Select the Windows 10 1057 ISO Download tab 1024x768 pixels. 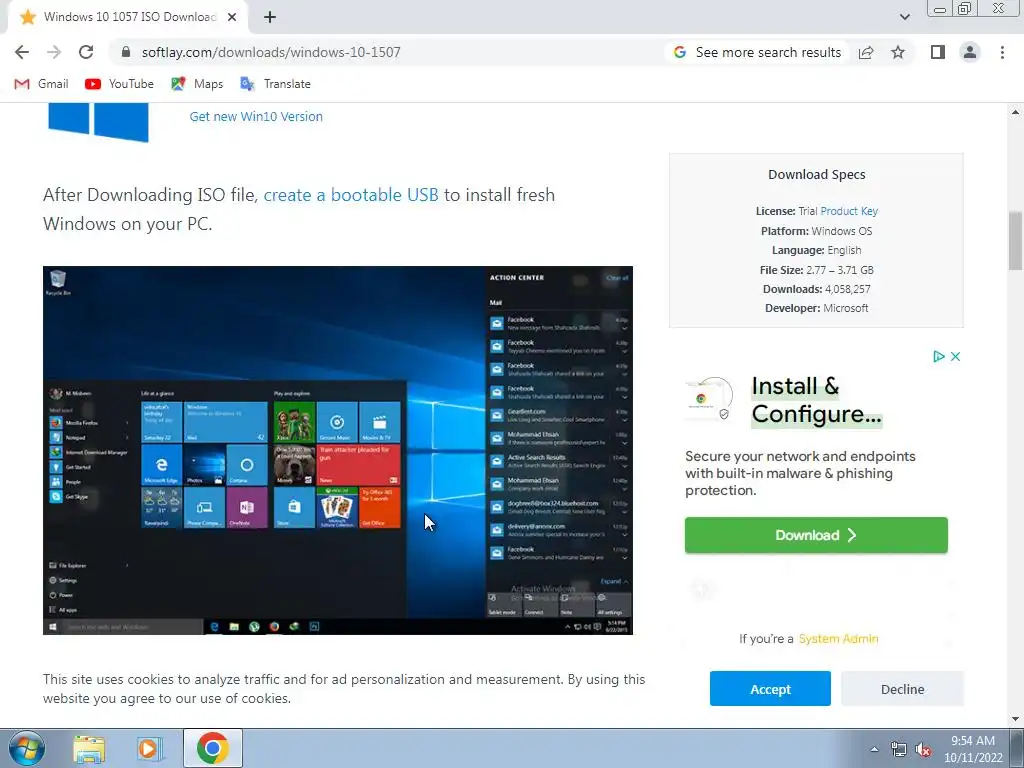[x=128, y=17]
